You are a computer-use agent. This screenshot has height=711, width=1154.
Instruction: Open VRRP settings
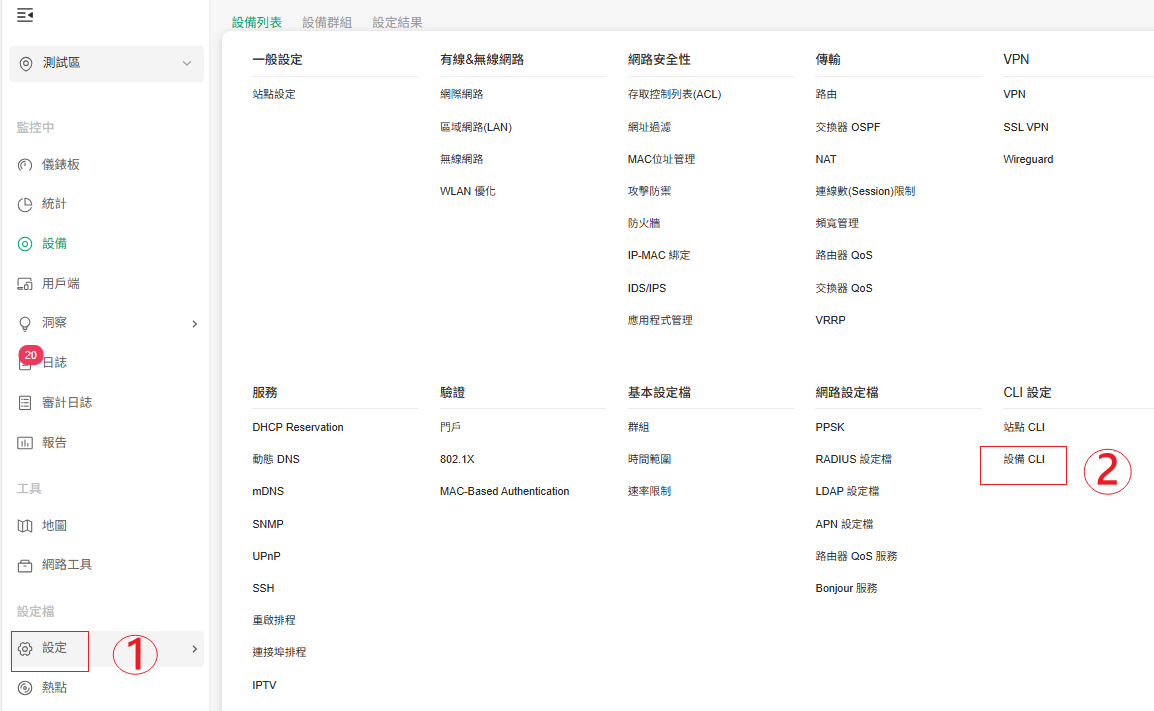pyautogui.click(x=830, y=320)
